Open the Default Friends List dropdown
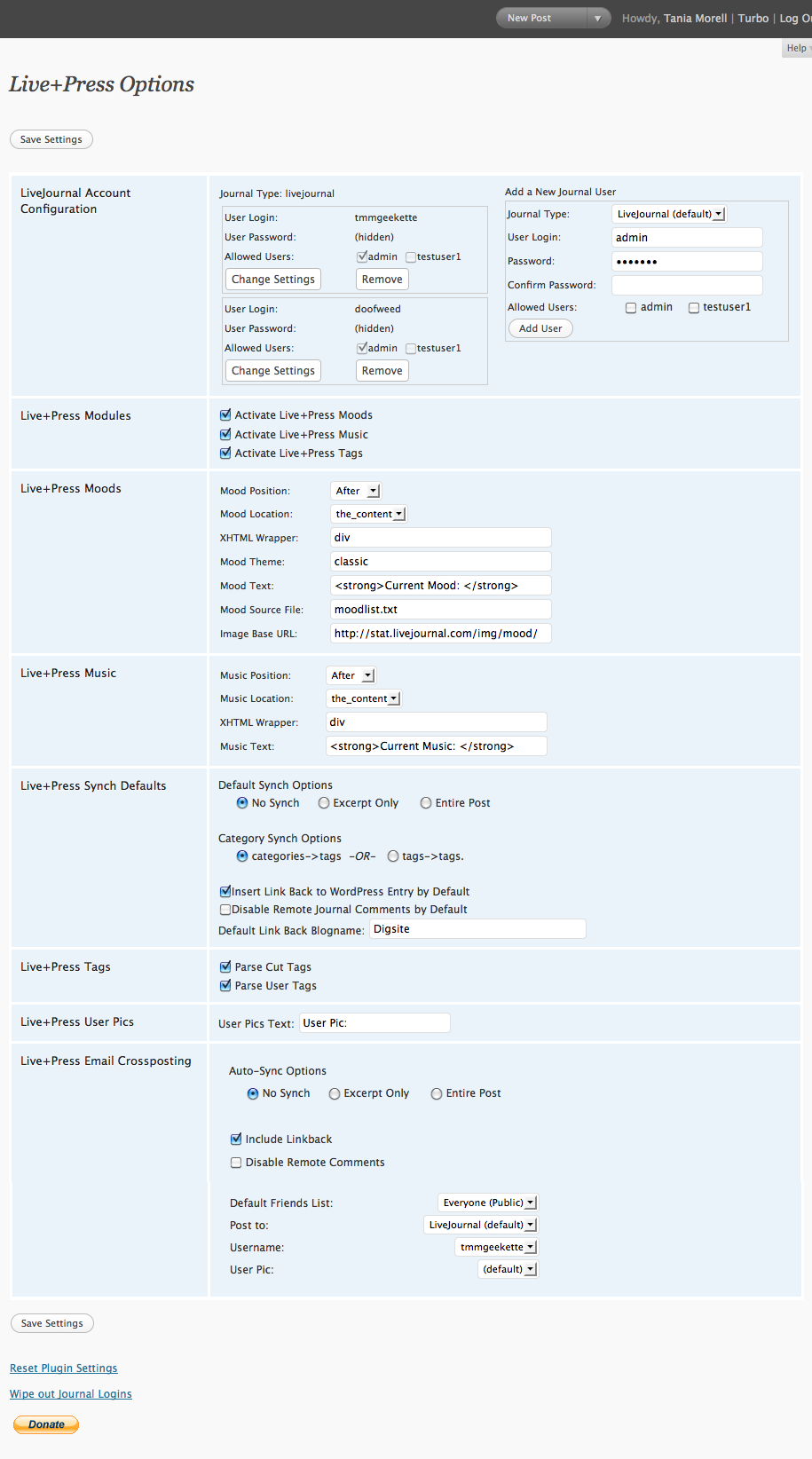The height and width of the screenshot is (1459, 812). tap(488, 1203)
